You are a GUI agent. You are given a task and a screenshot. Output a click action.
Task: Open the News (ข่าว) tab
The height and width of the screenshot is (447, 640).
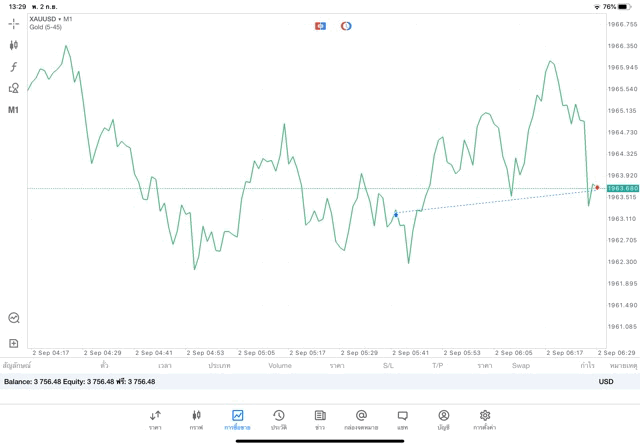click(x=319, y=419)
